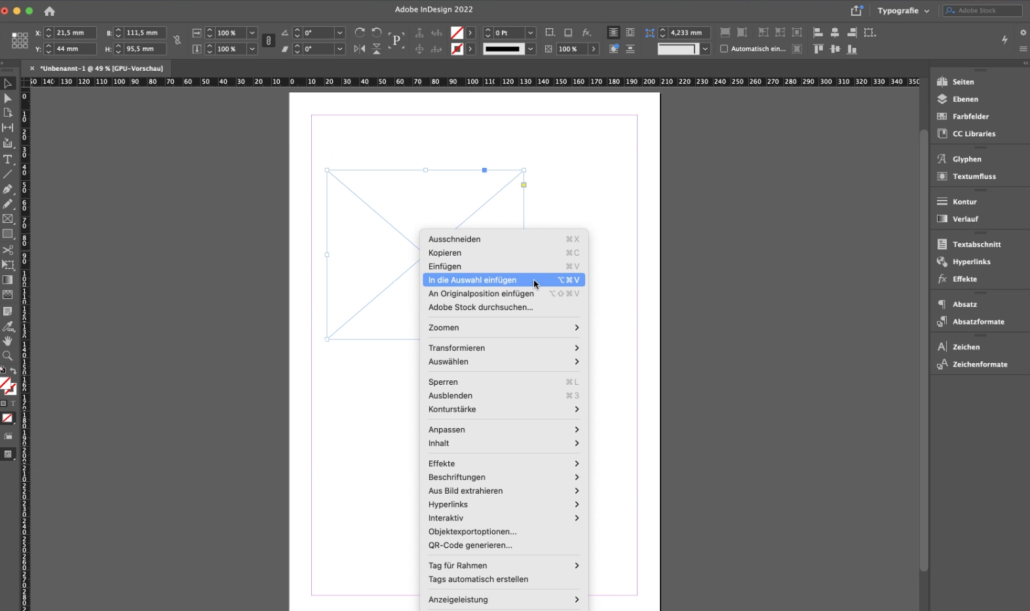Enable the 'Automatisch ein...' checkbox
The width and height of the screenshot is (1030, 611).
click(724, 47)
